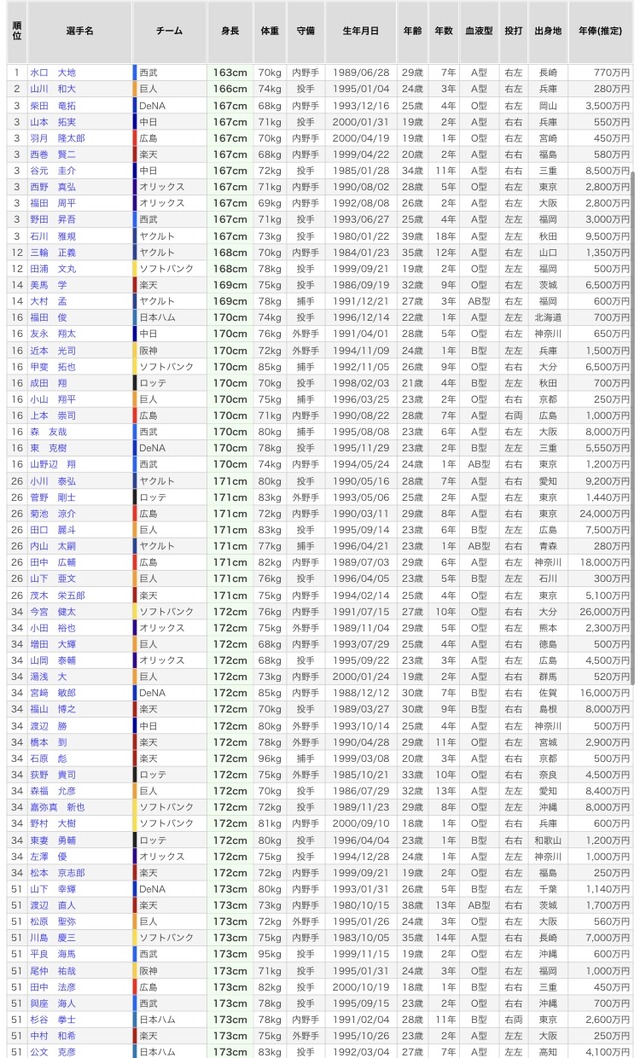Click the 選手名 column header
Viewport: 640px width, 1058px height.
pos(80,31)
